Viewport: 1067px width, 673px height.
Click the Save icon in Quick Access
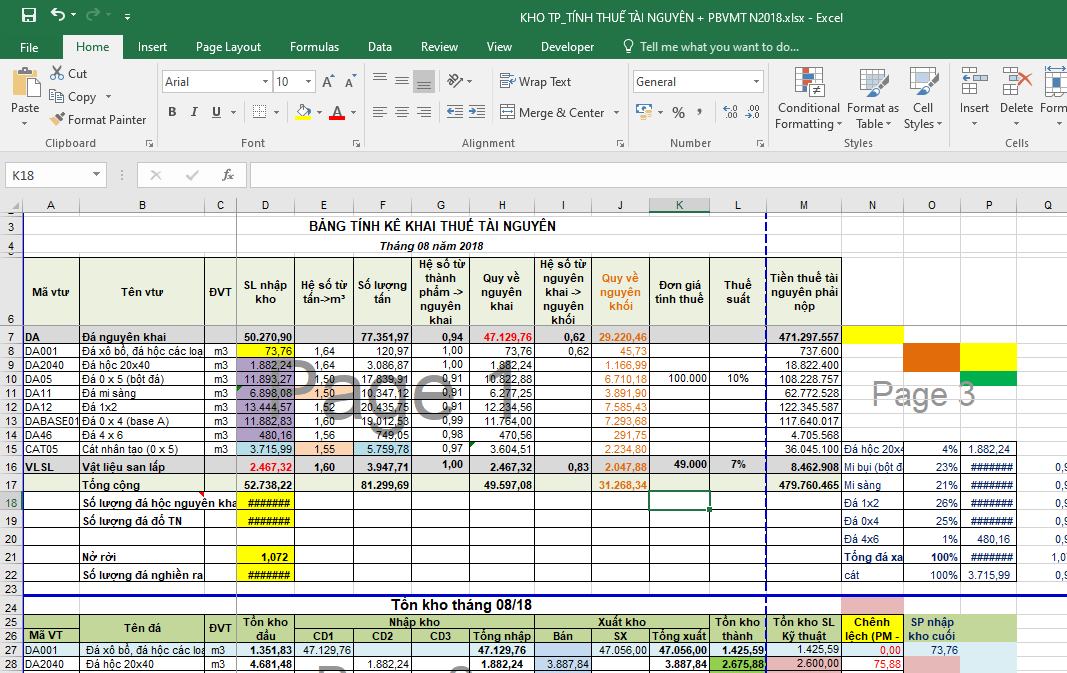click(28, 16)
